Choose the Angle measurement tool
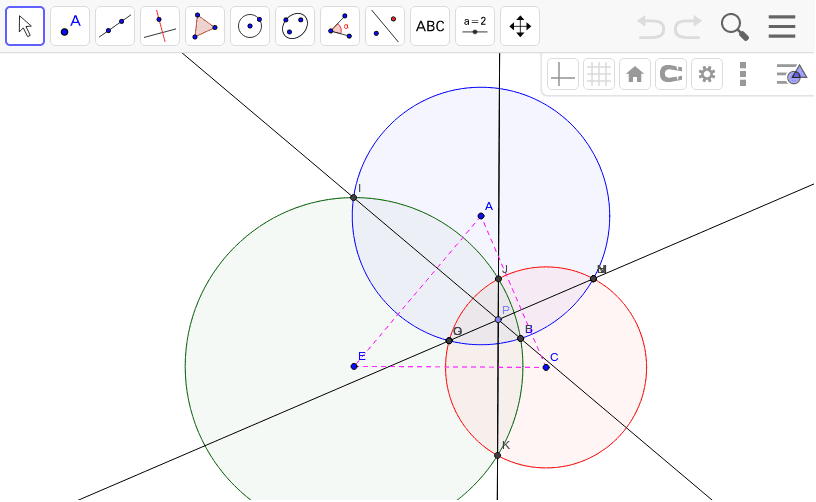The image size is (816, 502). click(x=340, y=26)
